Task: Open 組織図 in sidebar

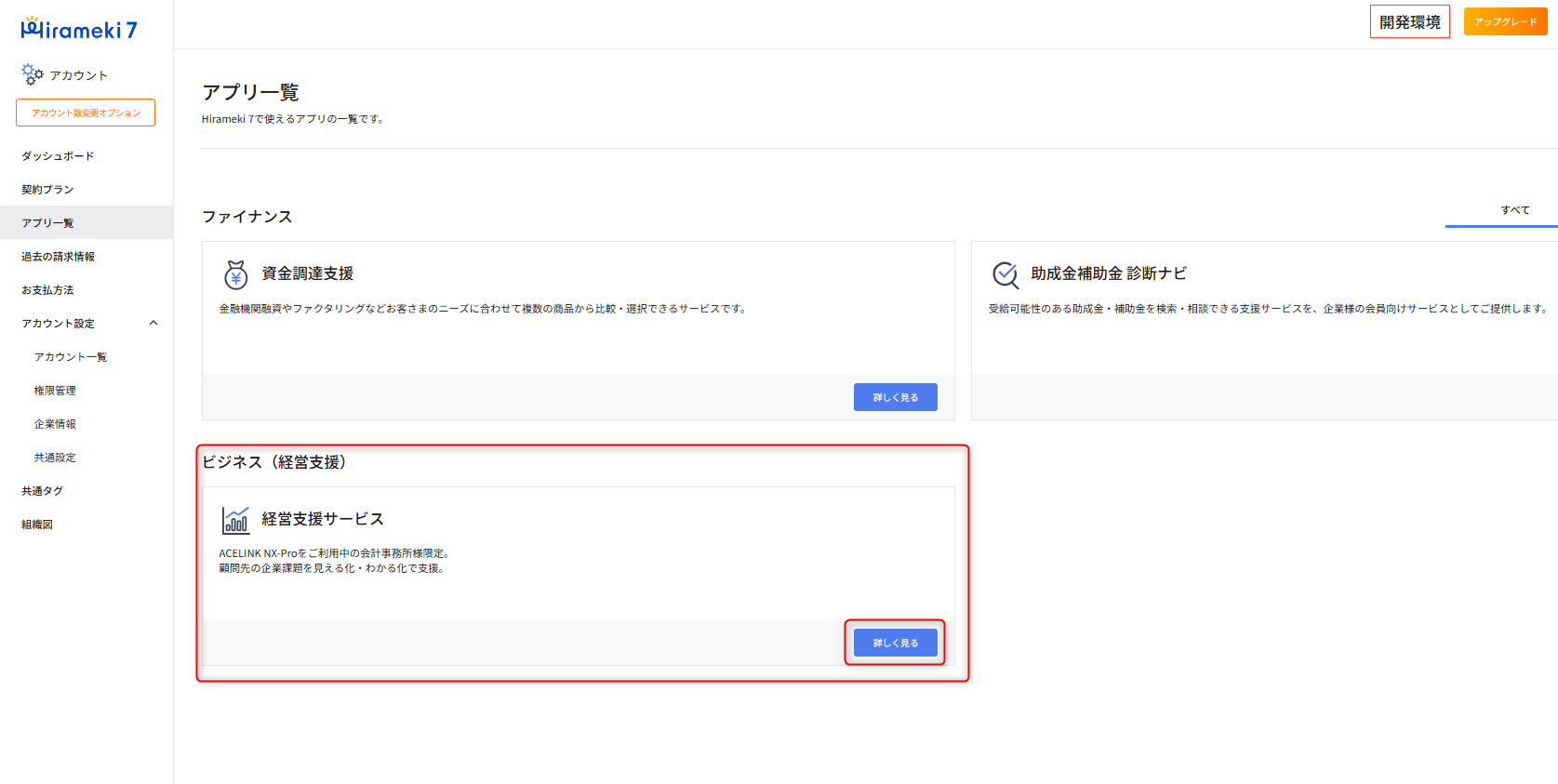Action: click(37, 525)
